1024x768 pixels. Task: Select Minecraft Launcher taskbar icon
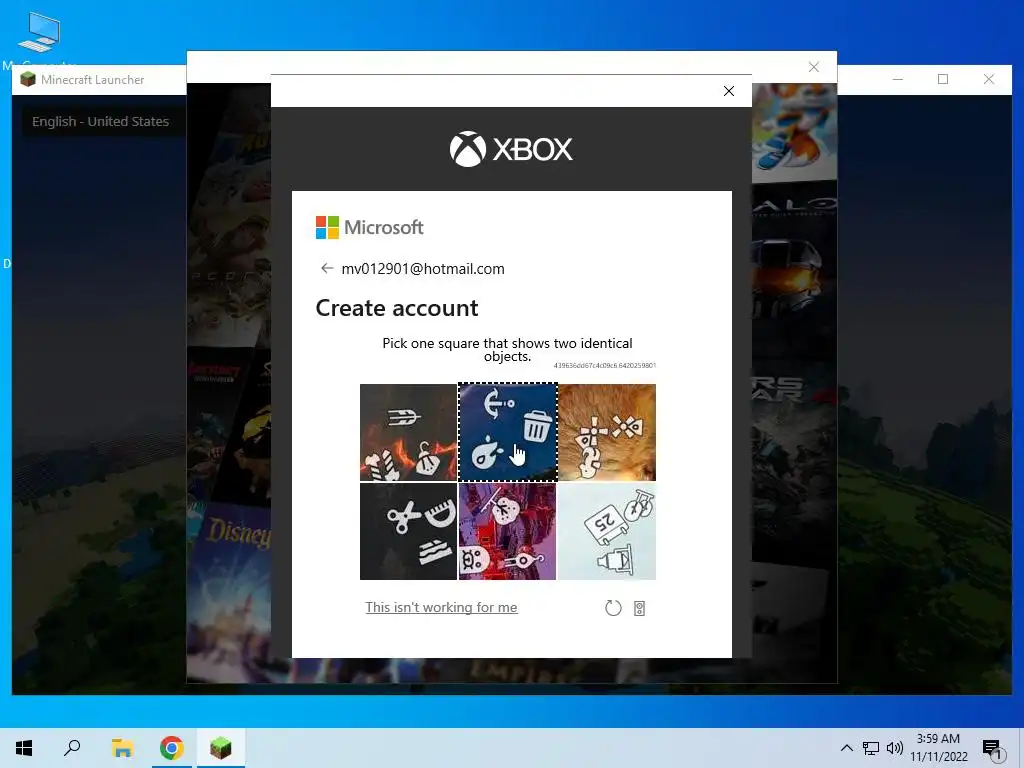tap(221, 748)
